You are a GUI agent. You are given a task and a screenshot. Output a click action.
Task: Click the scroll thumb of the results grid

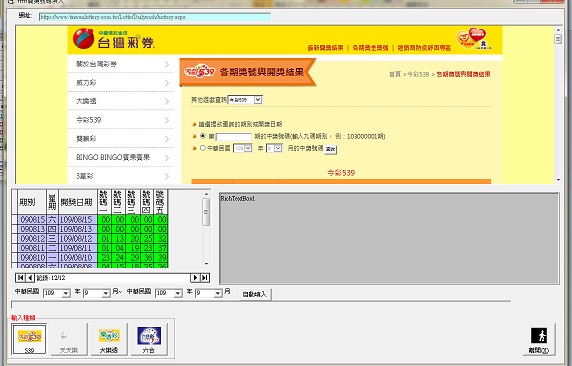pos(206,212)
